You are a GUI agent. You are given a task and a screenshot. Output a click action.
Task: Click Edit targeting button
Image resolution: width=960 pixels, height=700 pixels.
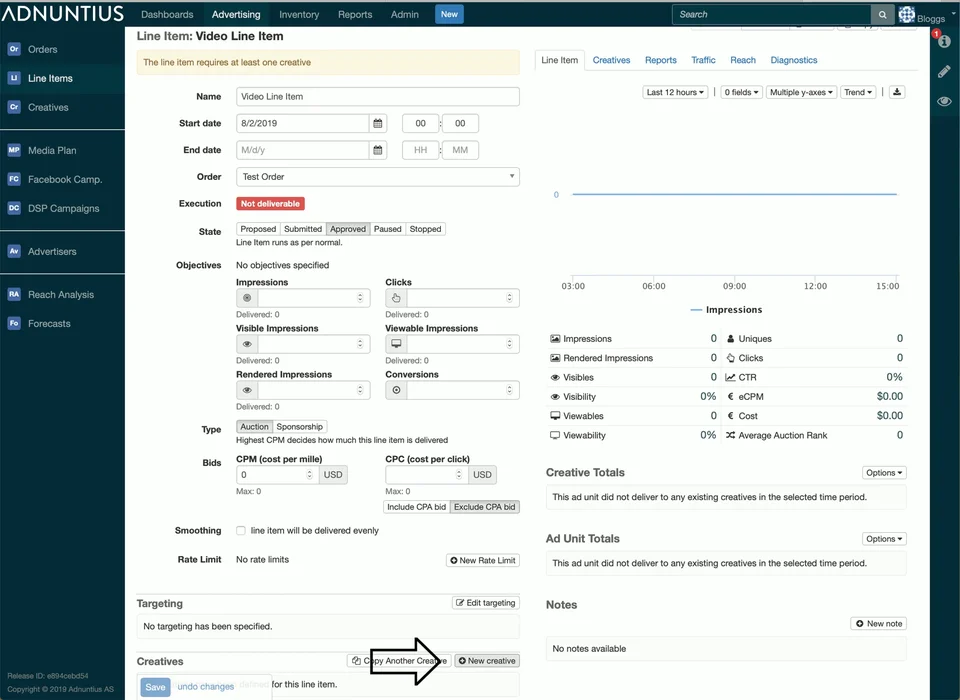(x=486, y=603)
